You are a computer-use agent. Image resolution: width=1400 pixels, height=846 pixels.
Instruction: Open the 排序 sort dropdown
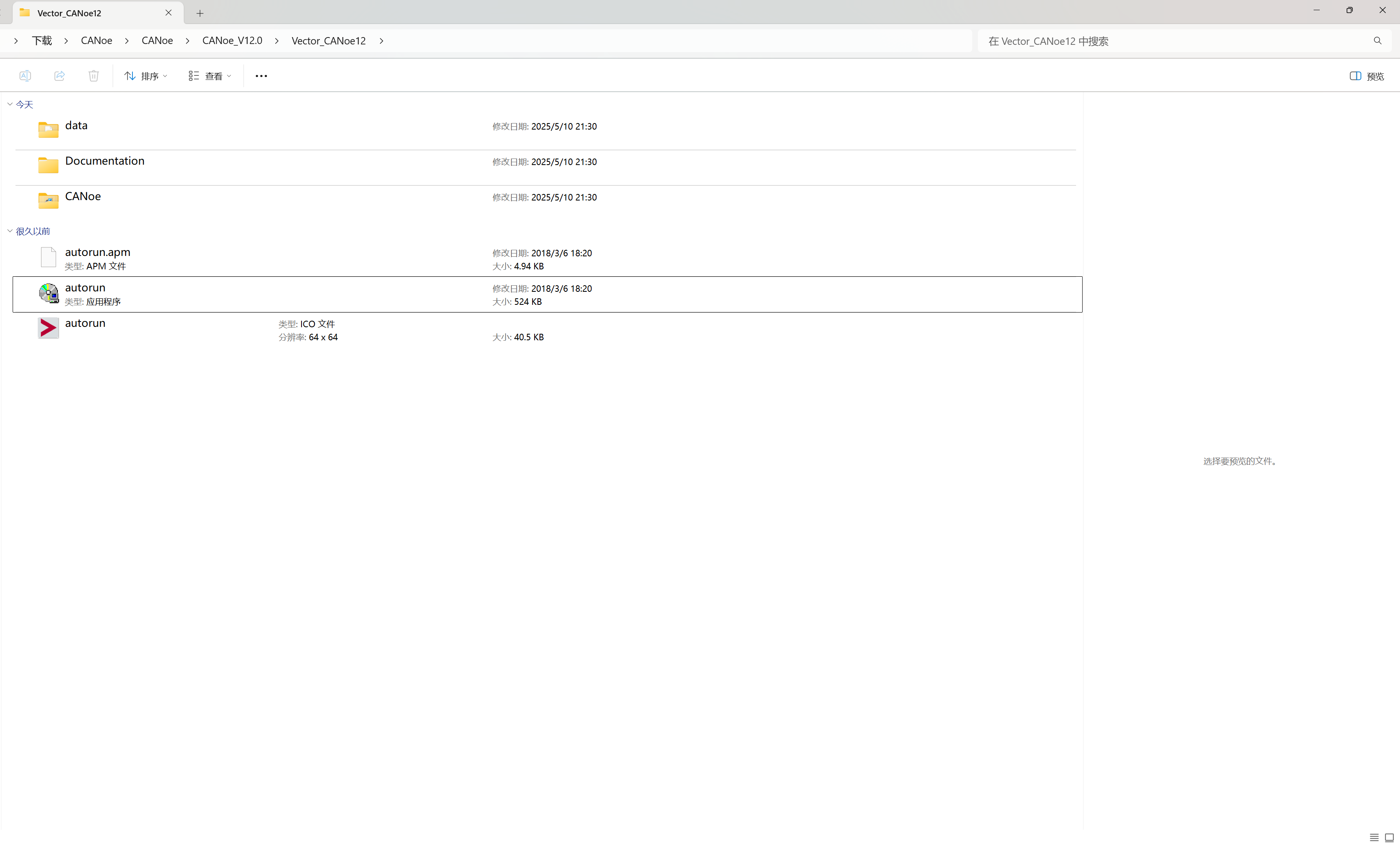[146, 75]
